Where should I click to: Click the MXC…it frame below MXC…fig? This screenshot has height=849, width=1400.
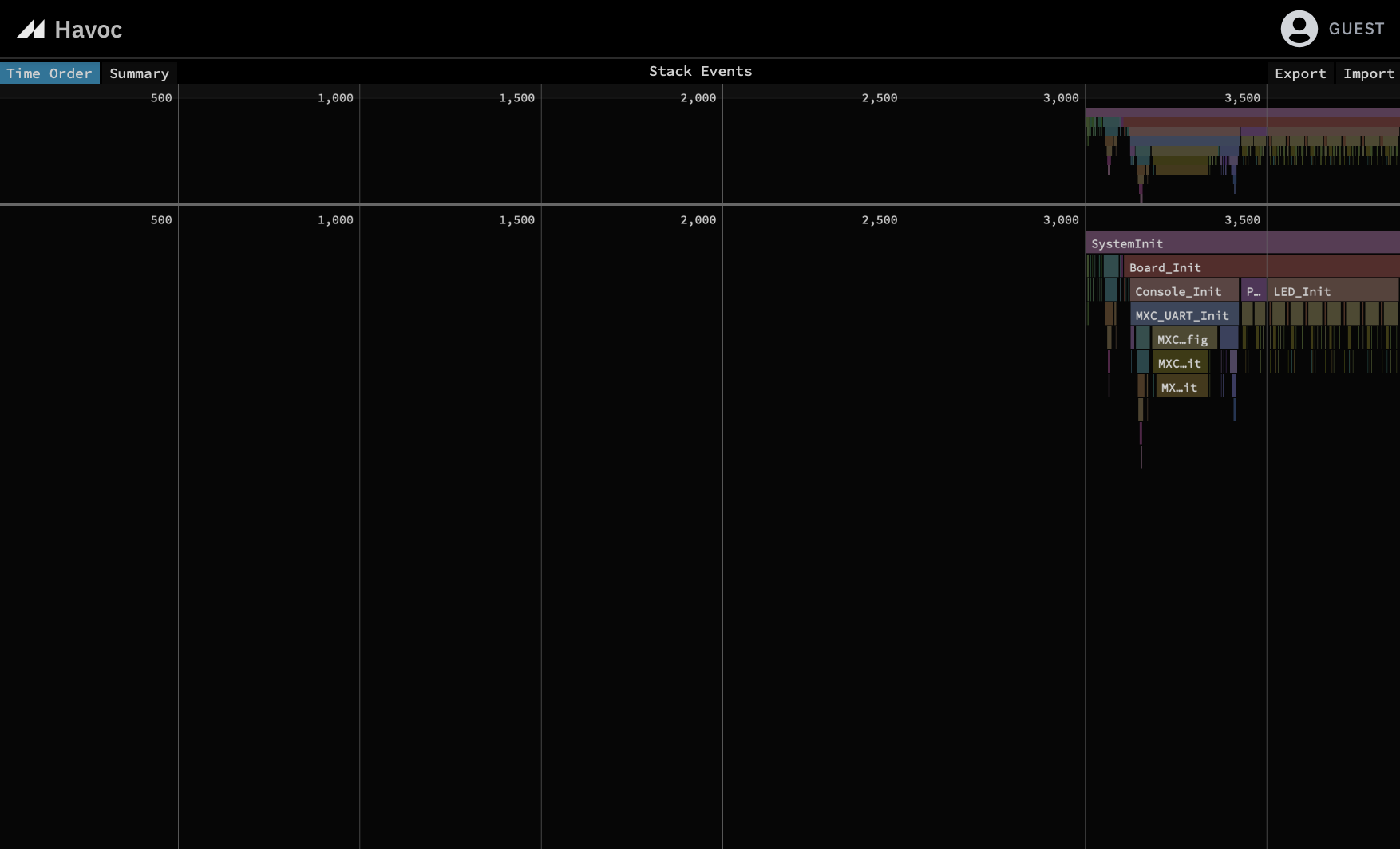1180,362
